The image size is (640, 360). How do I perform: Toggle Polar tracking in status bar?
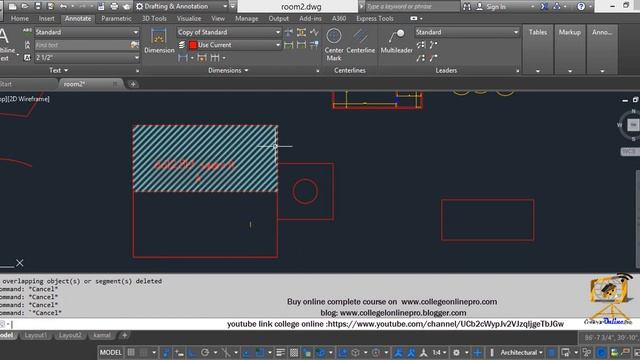[205, 352]
